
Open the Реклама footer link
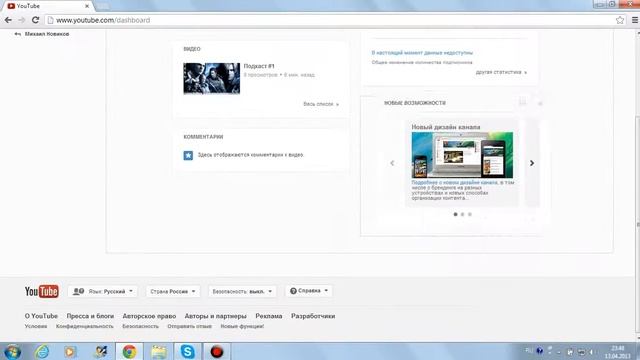tap(269, 316)
